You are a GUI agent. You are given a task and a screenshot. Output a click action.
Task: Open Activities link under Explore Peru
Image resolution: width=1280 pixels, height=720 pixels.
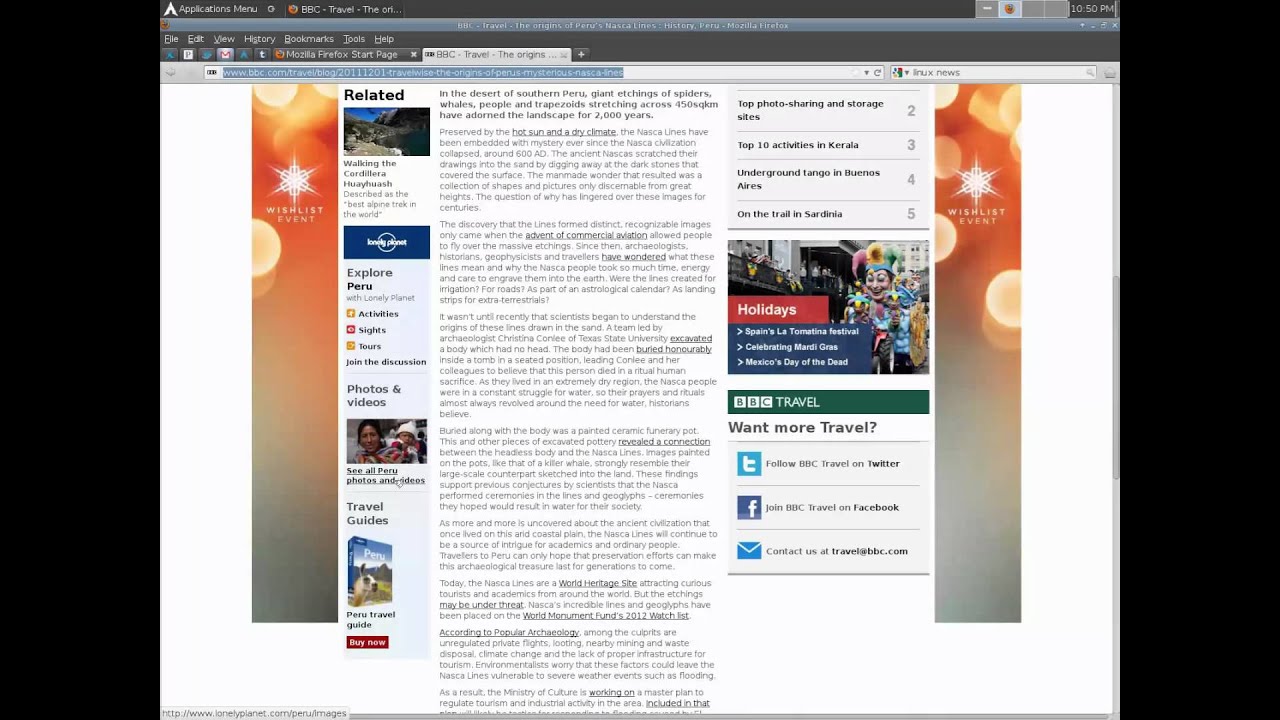(x=378, y=314)
